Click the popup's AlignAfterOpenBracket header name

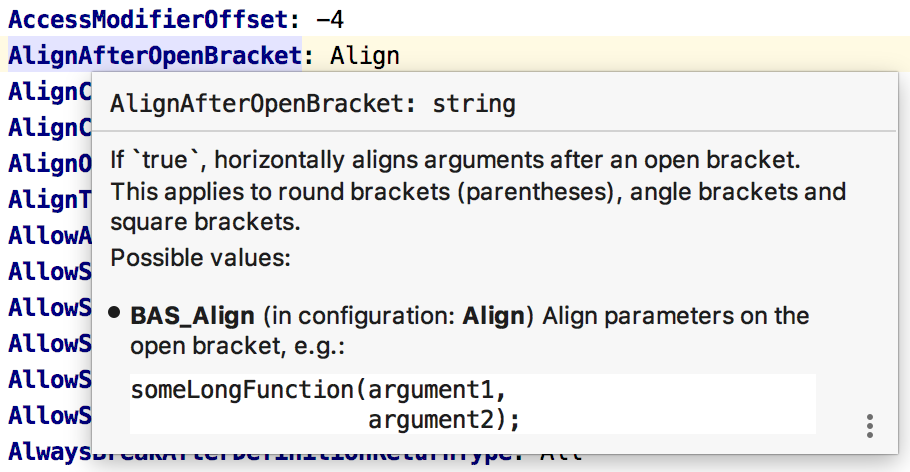(x=262, y=103)
